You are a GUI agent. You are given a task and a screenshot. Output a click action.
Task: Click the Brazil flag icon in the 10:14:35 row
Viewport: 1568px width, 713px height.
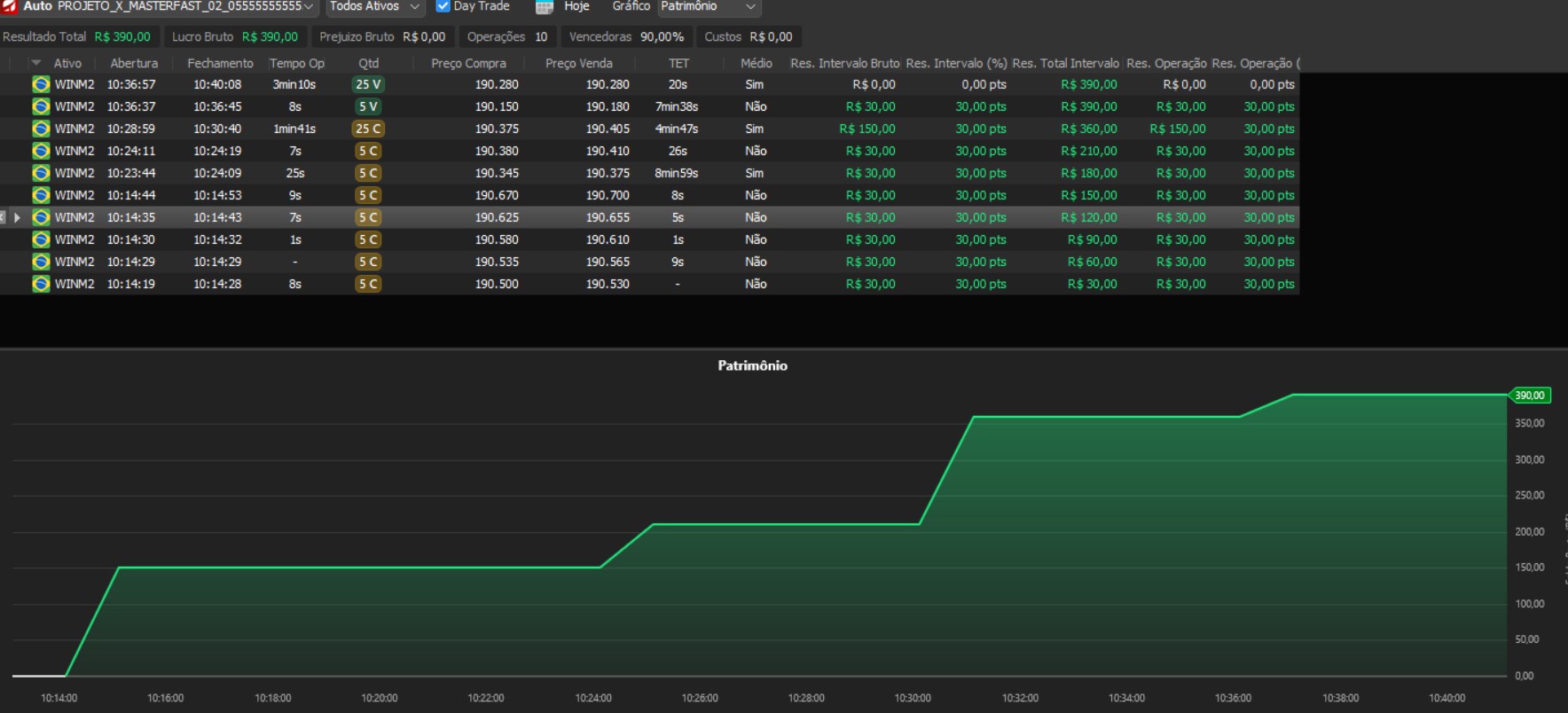(41, 217)
